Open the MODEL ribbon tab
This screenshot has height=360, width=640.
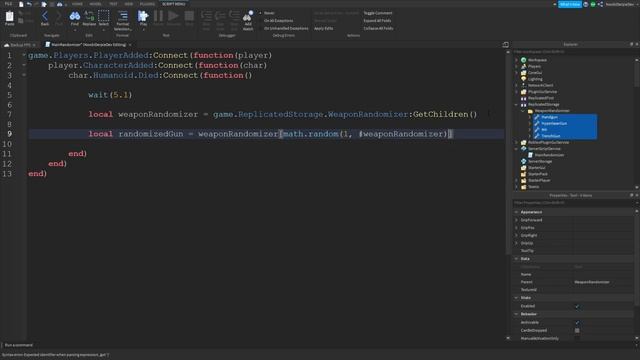[95, 4]
